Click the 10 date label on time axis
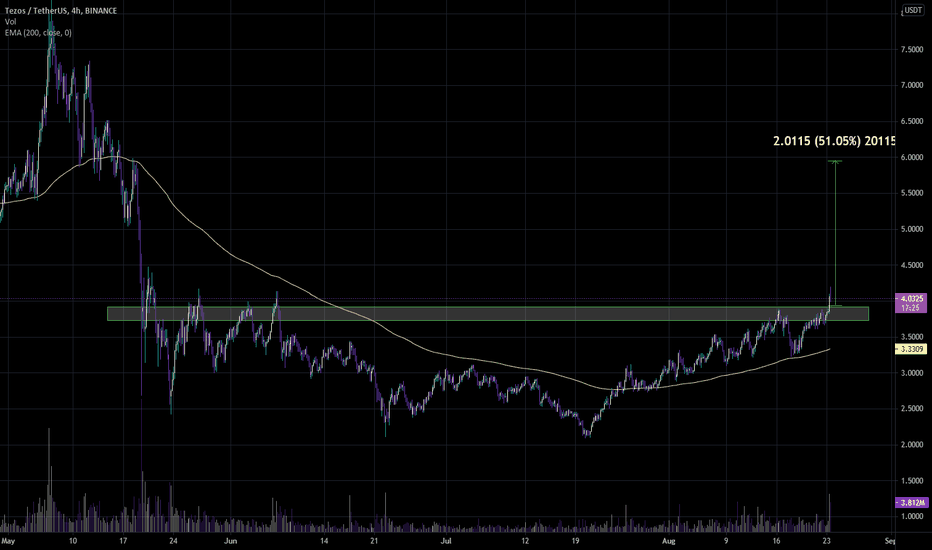 tap(73, 541)
